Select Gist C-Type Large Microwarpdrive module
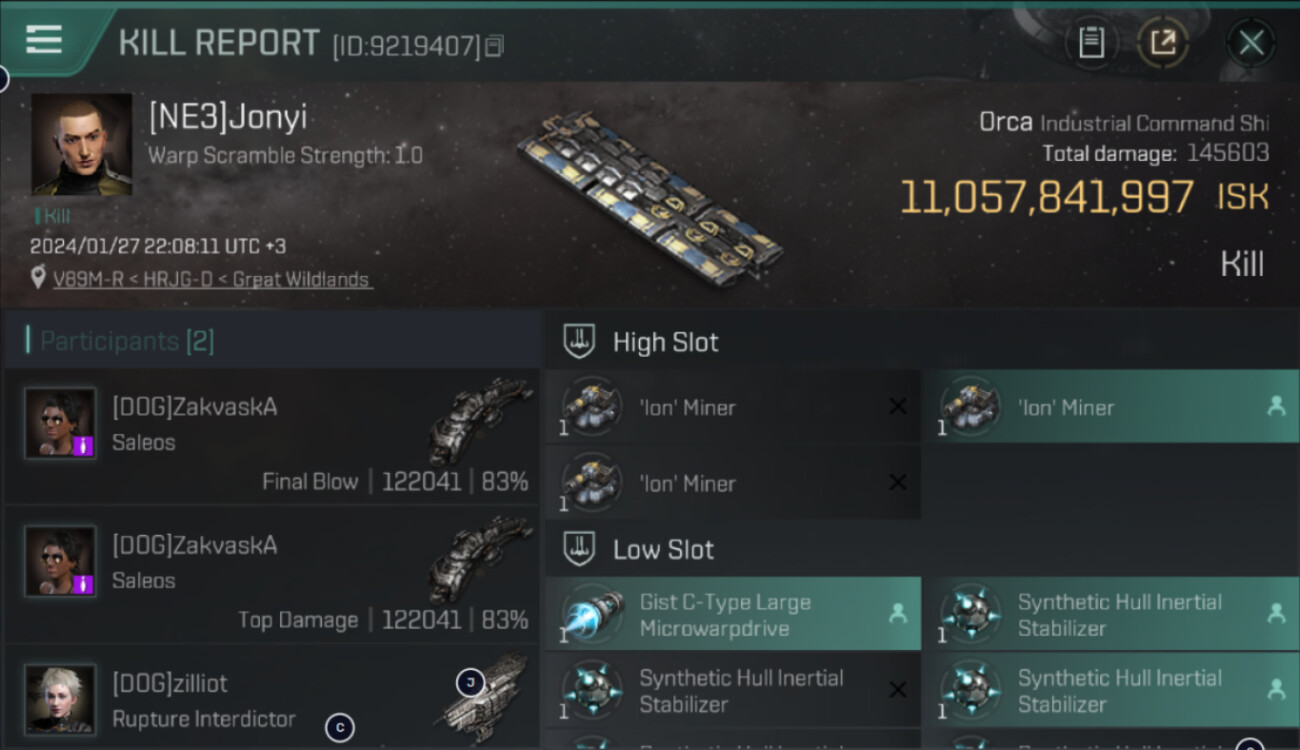The image size is (1300, 750). pyautogui.click(x=732, y=615)
